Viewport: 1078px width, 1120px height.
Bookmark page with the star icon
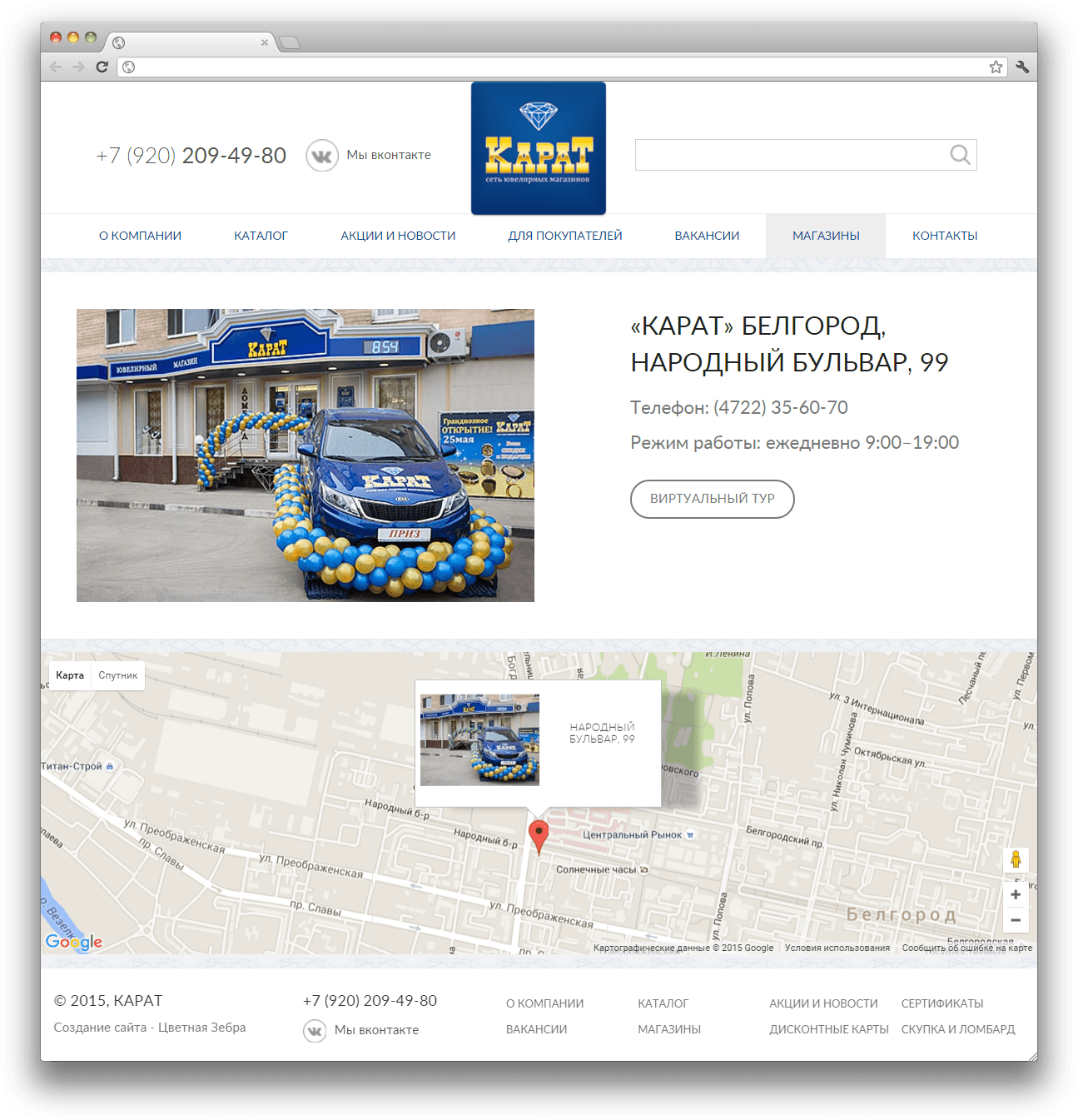(x=996, y=67)
